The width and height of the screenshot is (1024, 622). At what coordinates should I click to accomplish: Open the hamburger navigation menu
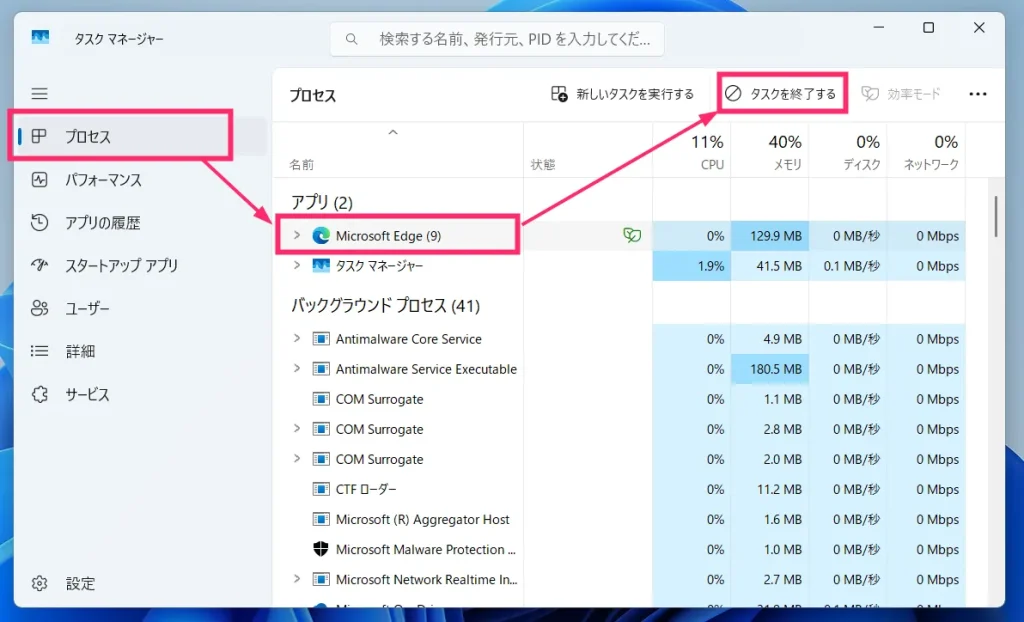point(39,93)
